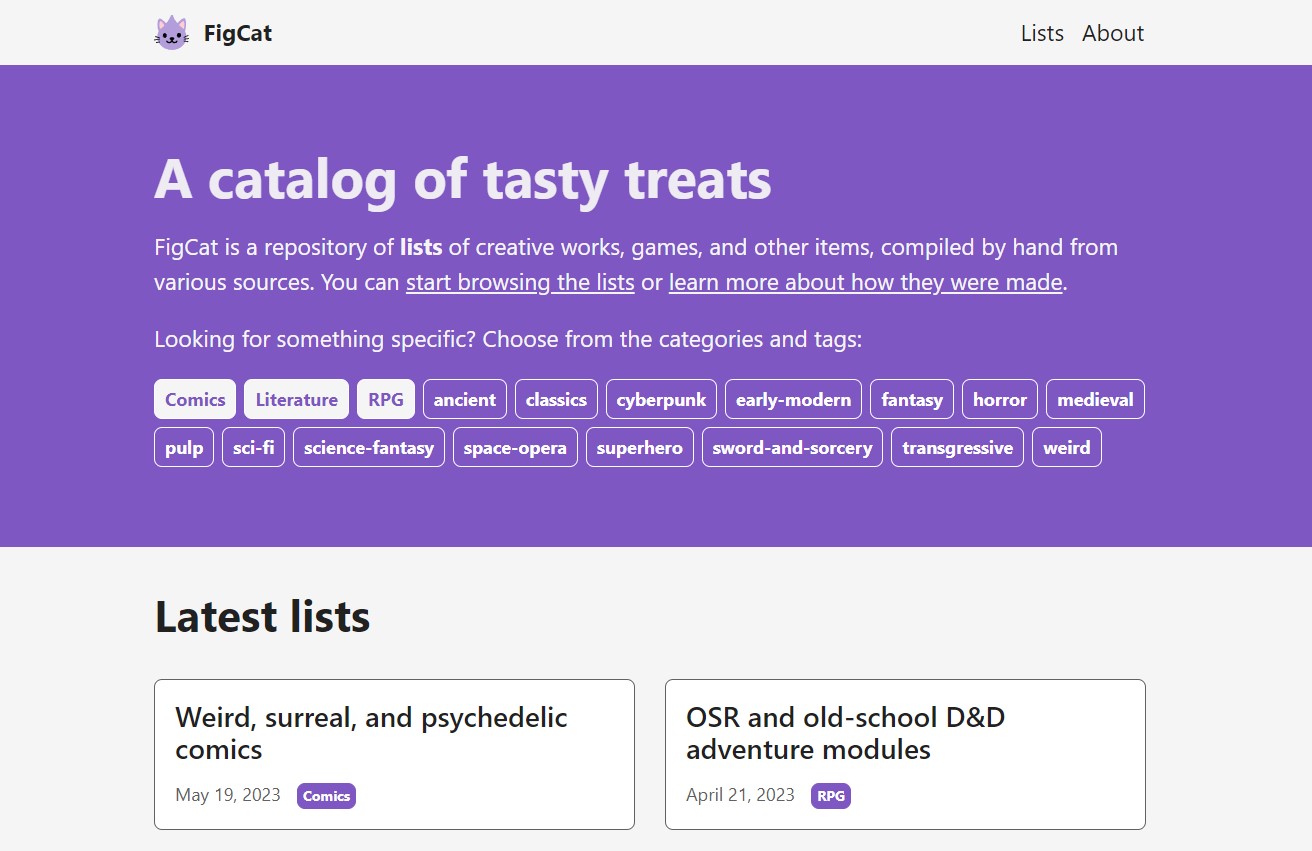Click the FigCat cat logo icon

[171, 33]
